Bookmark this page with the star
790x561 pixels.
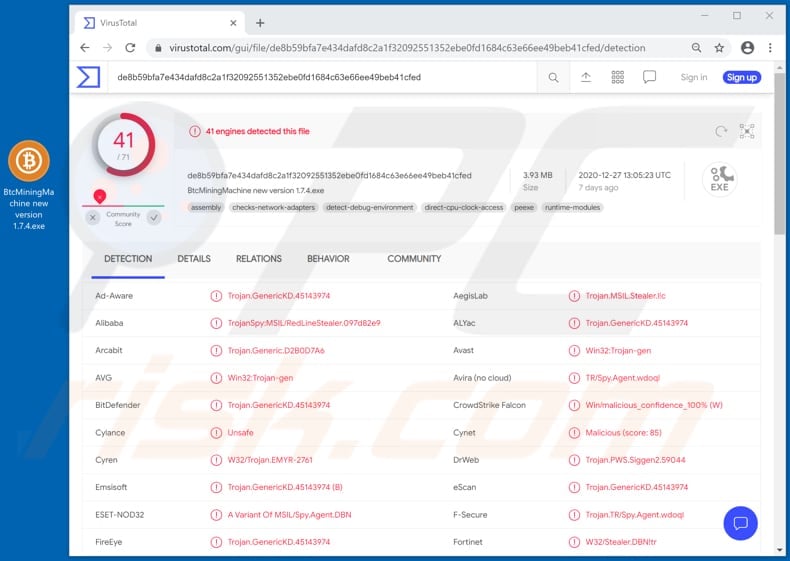point(719,48)
